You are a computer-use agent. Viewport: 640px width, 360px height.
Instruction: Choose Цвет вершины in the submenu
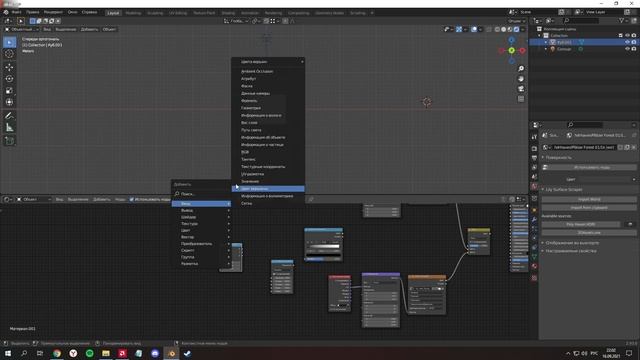tap(268, 189)
